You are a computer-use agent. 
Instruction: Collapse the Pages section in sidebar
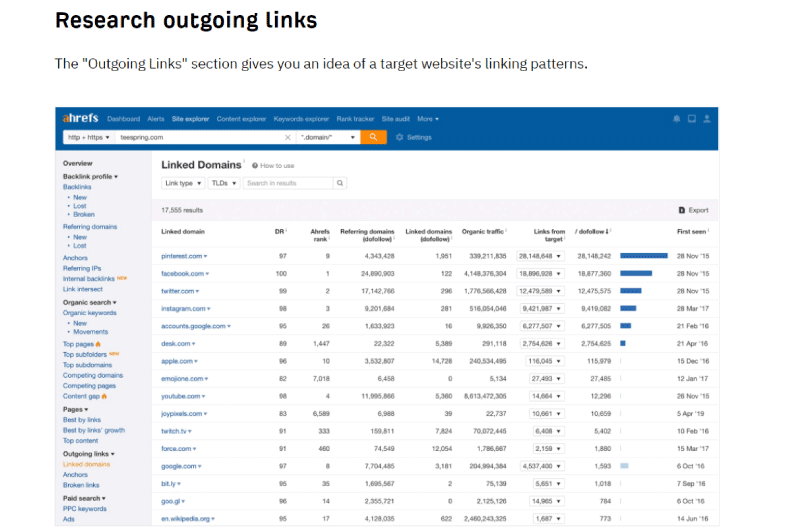76,410
